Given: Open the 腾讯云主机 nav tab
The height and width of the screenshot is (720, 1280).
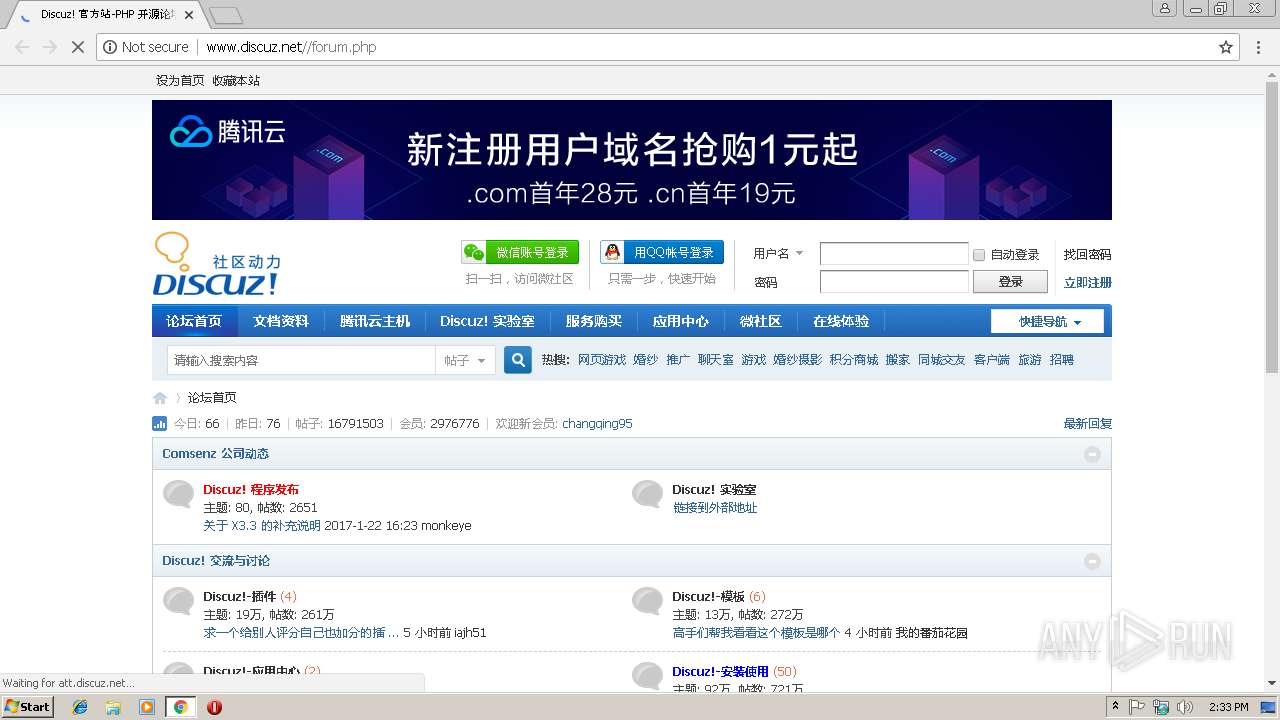Looking at the screenshot, I should coord(375,321).
